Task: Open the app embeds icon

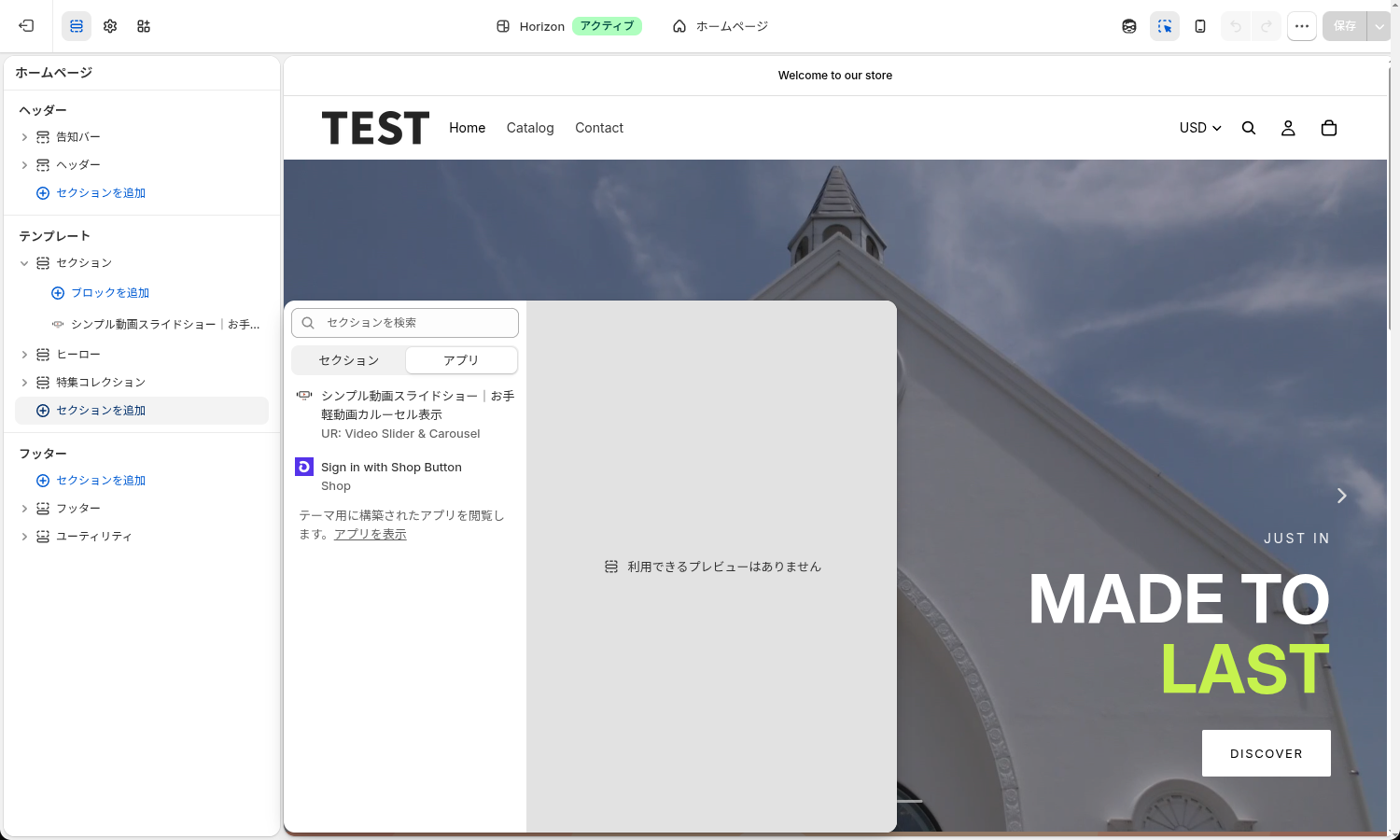Action: tap(144, 26)
